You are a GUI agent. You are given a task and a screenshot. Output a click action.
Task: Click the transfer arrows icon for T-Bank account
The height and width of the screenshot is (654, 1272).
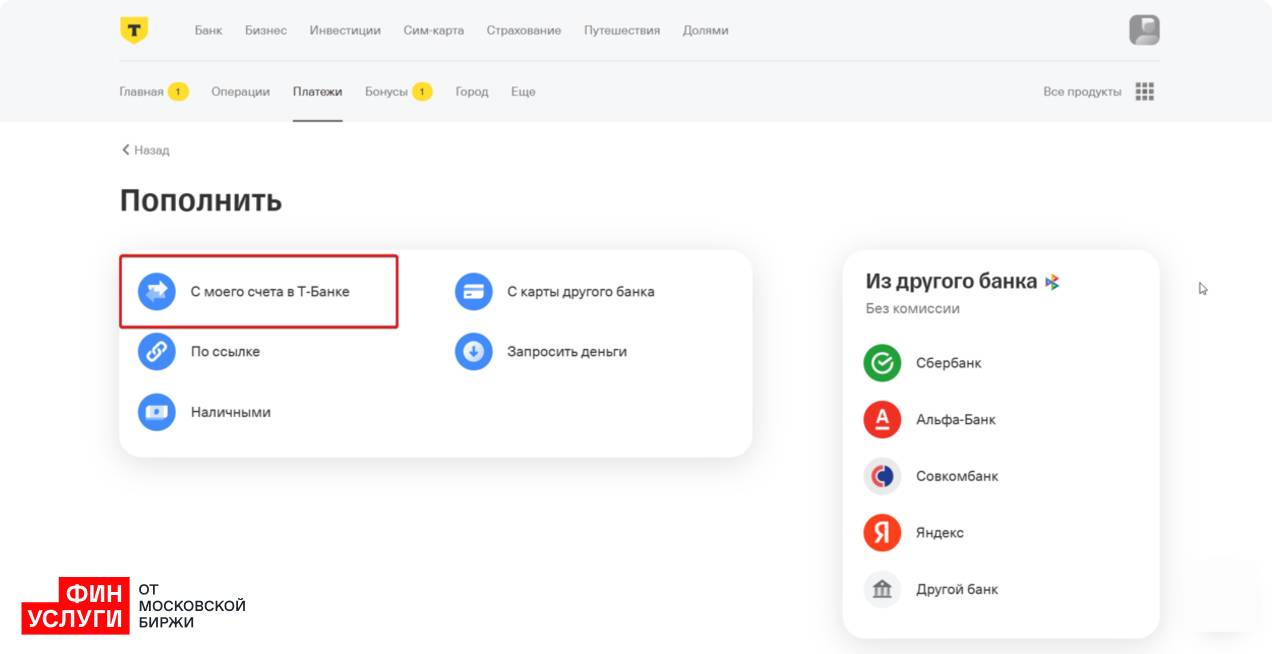tap(157, 292)
